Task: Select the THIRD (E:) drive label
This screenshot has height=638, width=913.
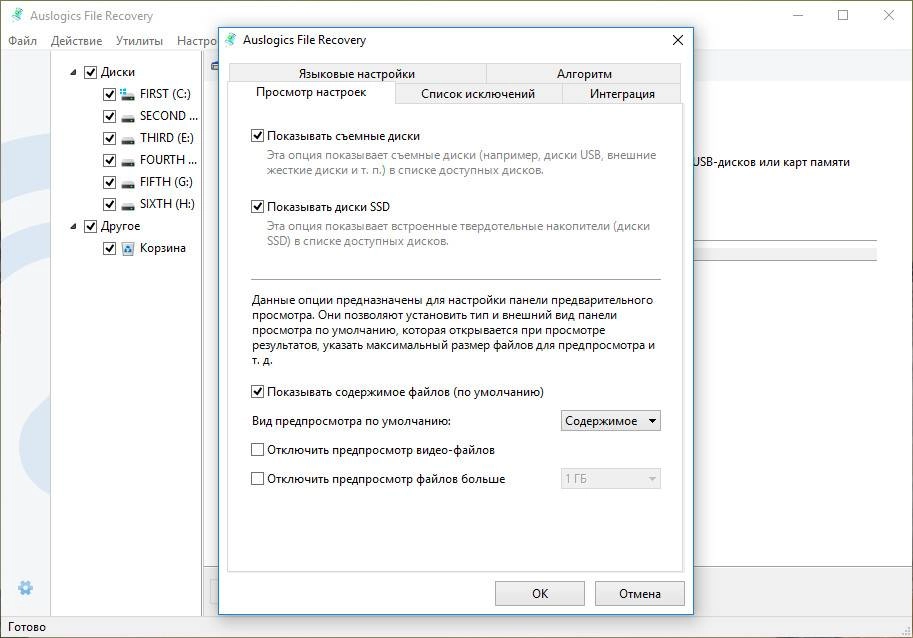Action: click(x=167, y=138)
